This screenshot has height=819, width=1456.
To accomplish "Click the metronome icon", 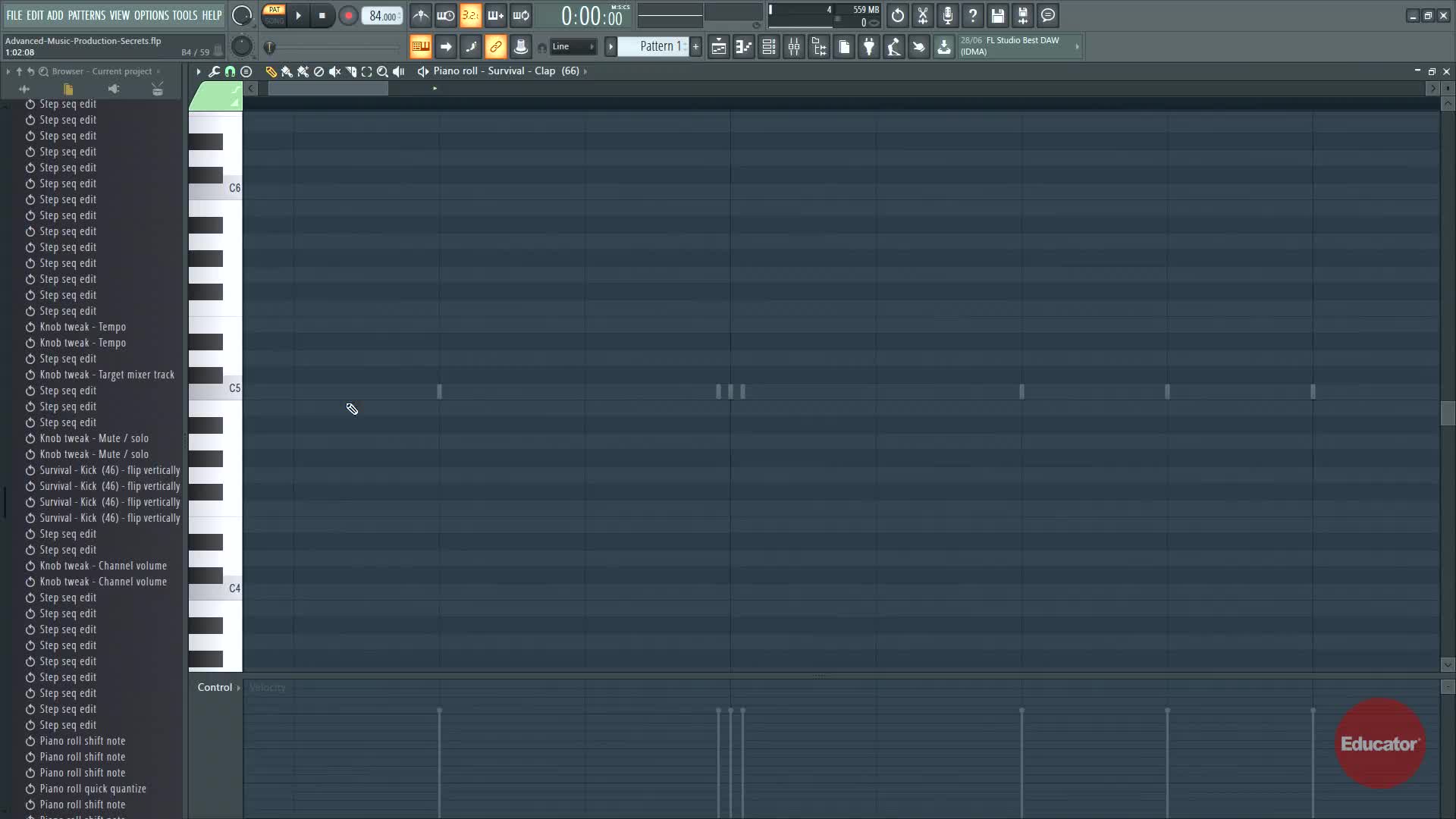I will pos(421,15).
